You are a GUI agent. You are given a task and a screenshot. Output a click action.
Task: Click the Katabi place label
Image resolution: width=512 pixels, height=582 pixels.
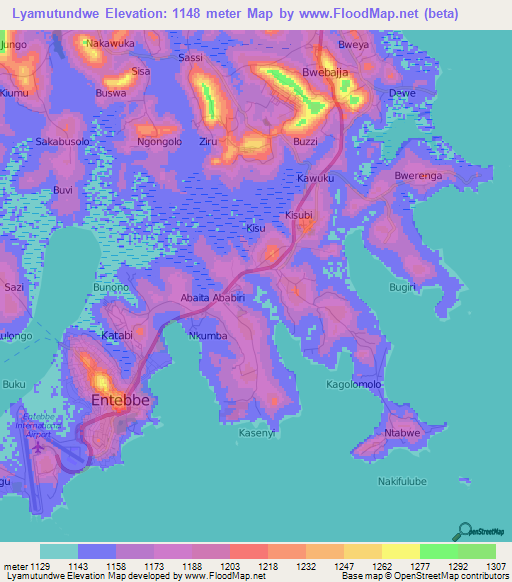tap(117, 336)
